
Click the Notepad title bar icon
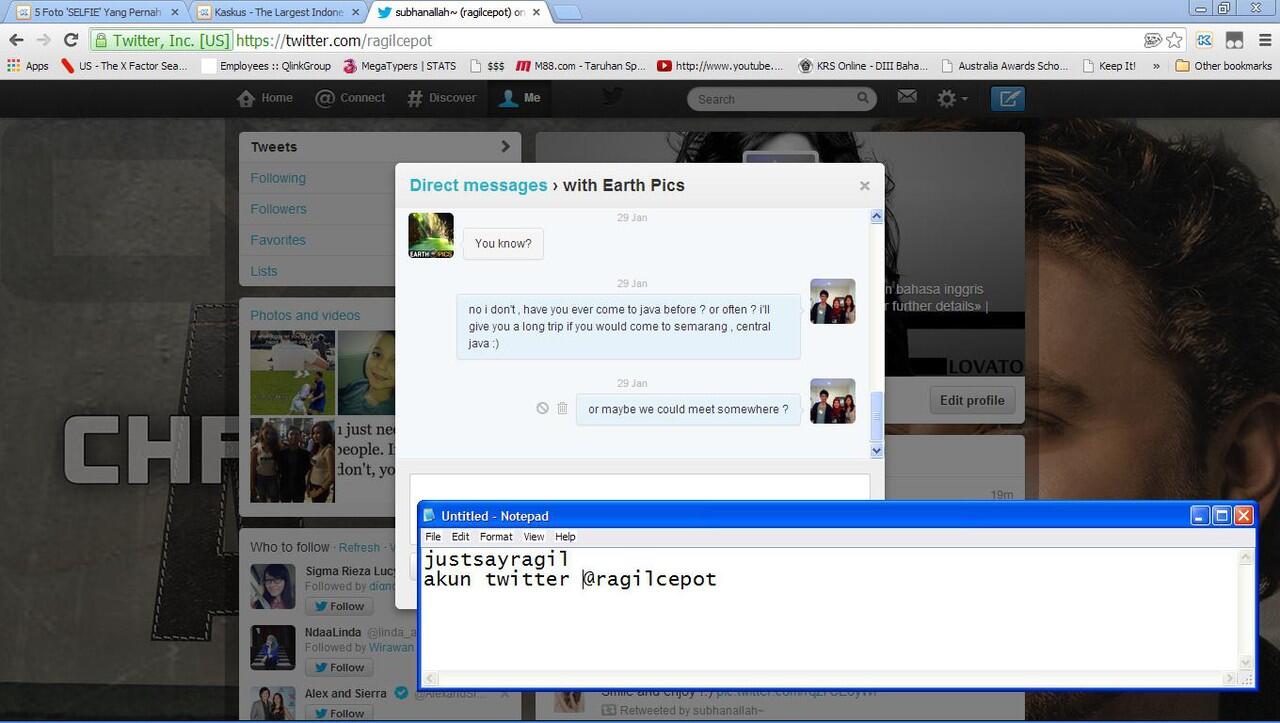coord(430,516)
